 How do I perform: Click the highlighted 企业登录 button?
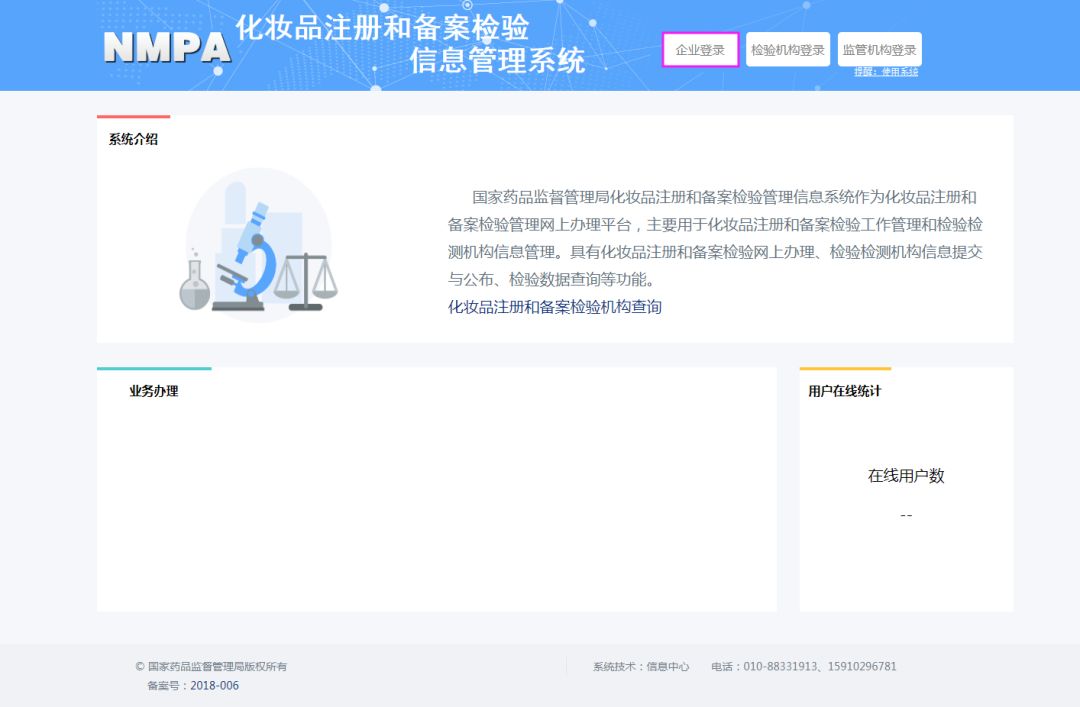(701, 49)
